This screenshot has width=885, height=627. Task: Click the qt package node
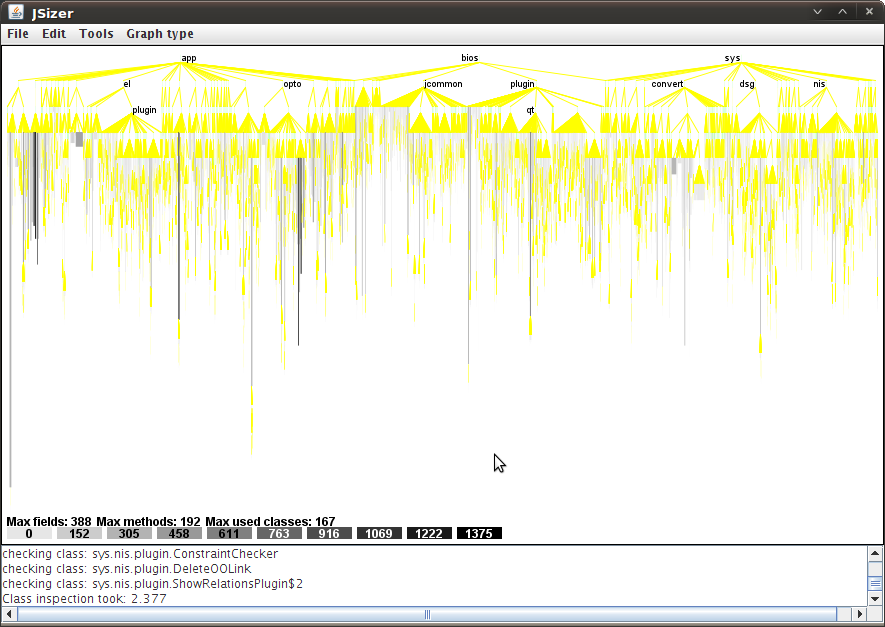531,110
